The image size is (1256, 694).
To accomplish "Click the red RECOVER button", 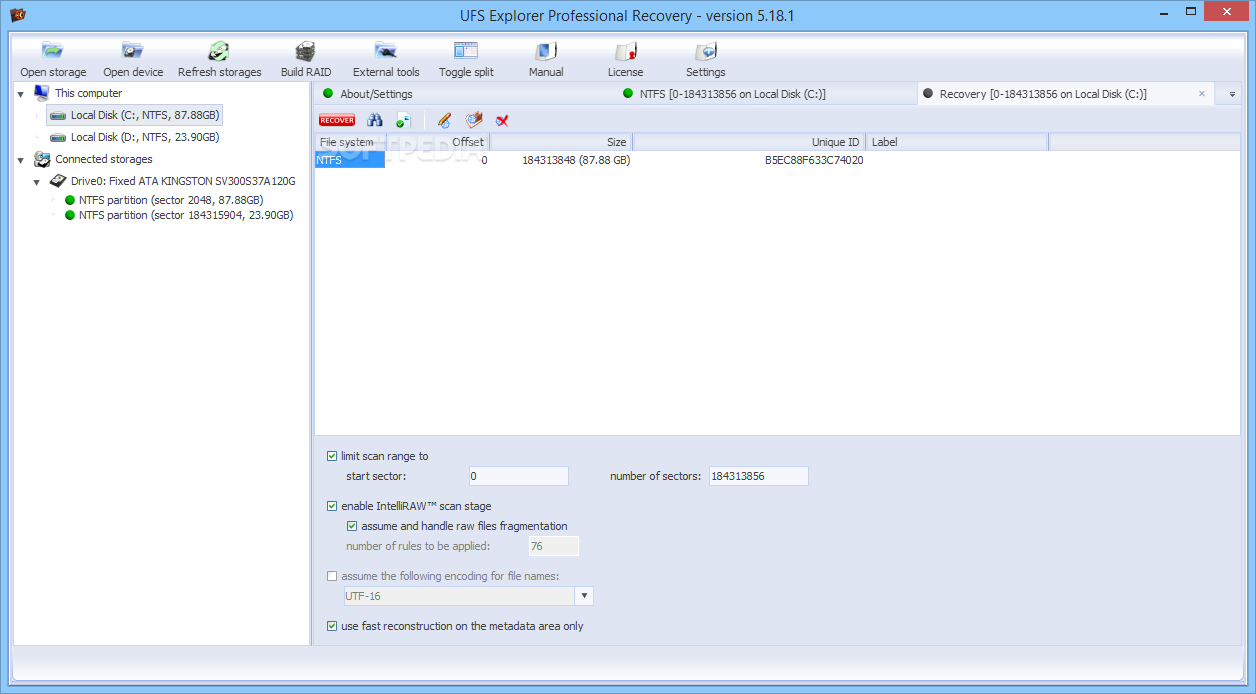I will coord(337,120).
